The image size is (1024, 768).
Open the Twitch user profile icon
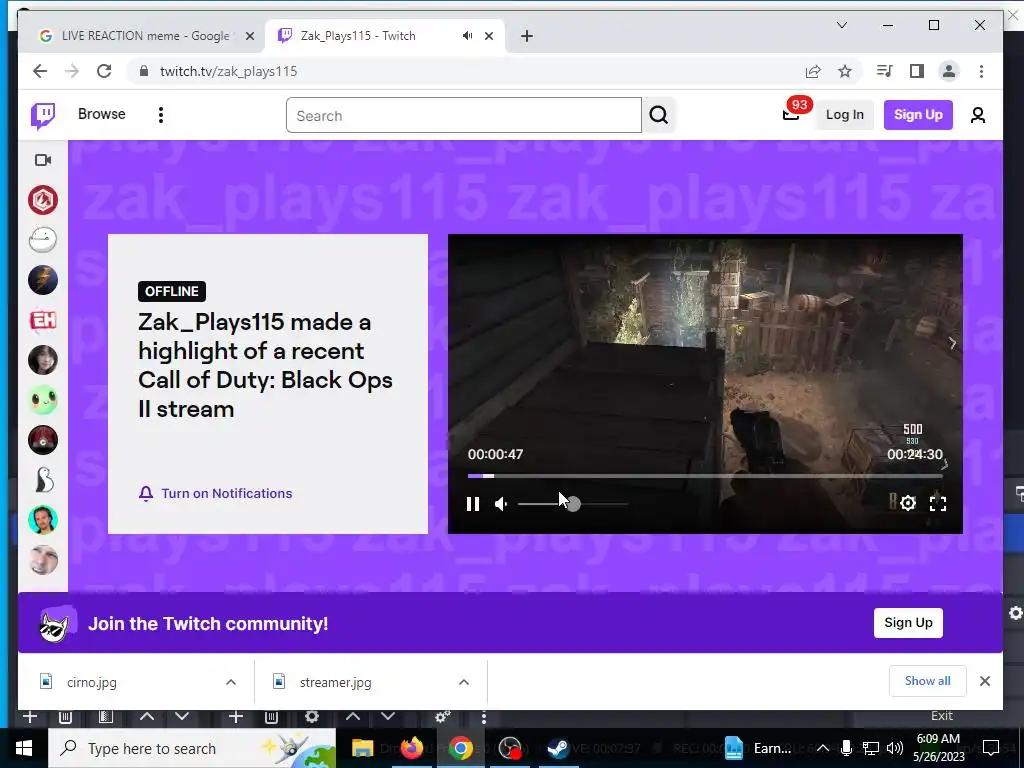coord(978,115)
